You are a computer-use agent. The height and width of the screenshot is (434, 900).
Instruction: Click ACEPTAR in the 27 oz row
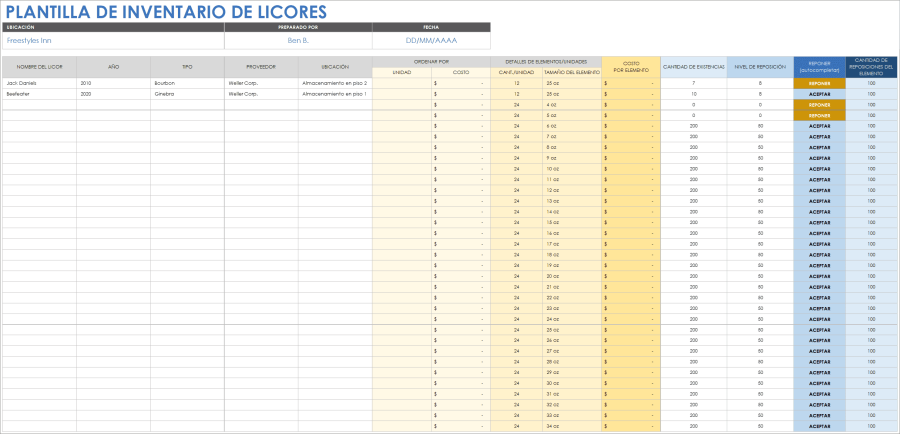point(820,352)
